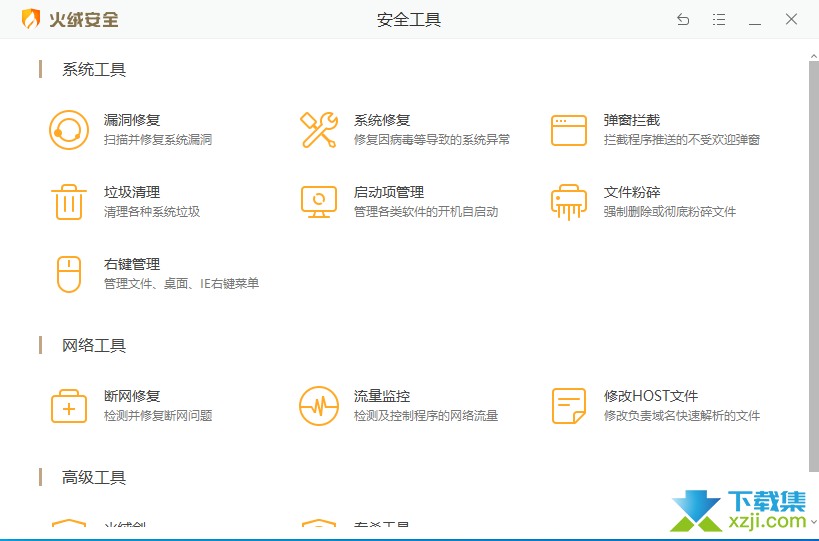
Task: Click the vertical scrollbar thumb
Action: (x=814, y=265)
